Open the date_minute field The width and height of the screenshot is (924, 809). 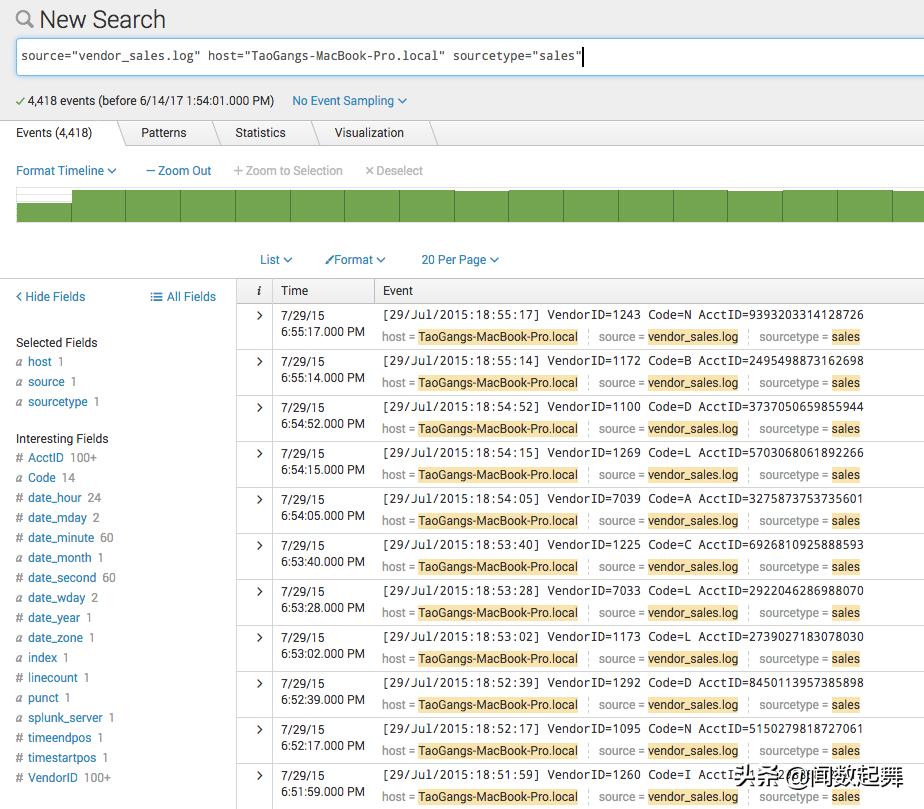[x=61, y=538]
